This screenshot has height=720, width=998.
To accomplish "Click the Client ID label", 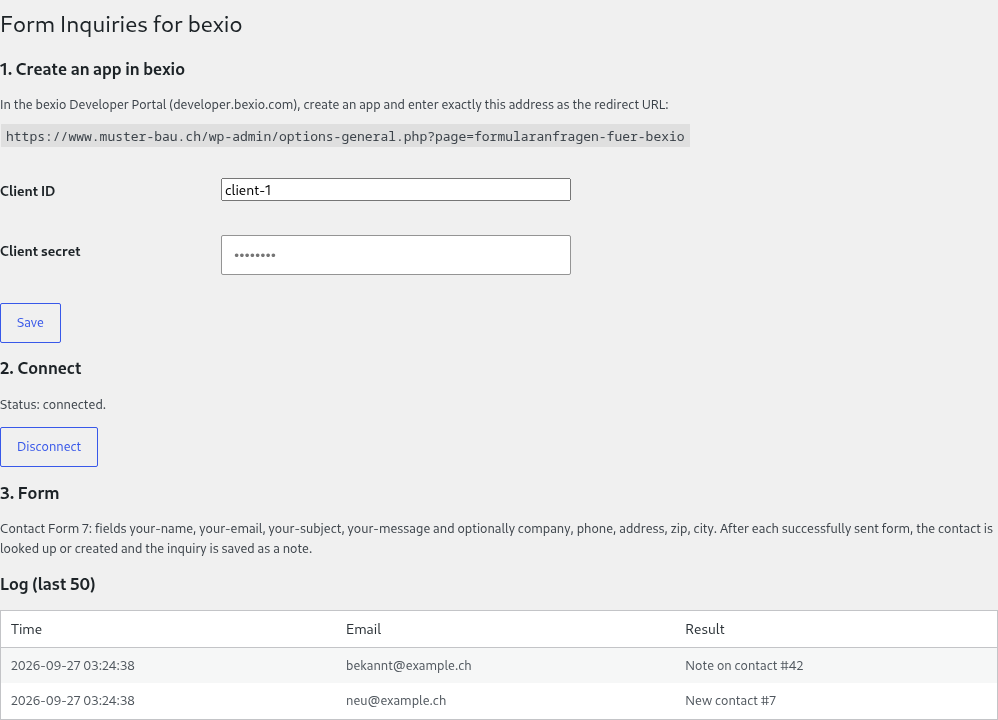I will (27, 191).
